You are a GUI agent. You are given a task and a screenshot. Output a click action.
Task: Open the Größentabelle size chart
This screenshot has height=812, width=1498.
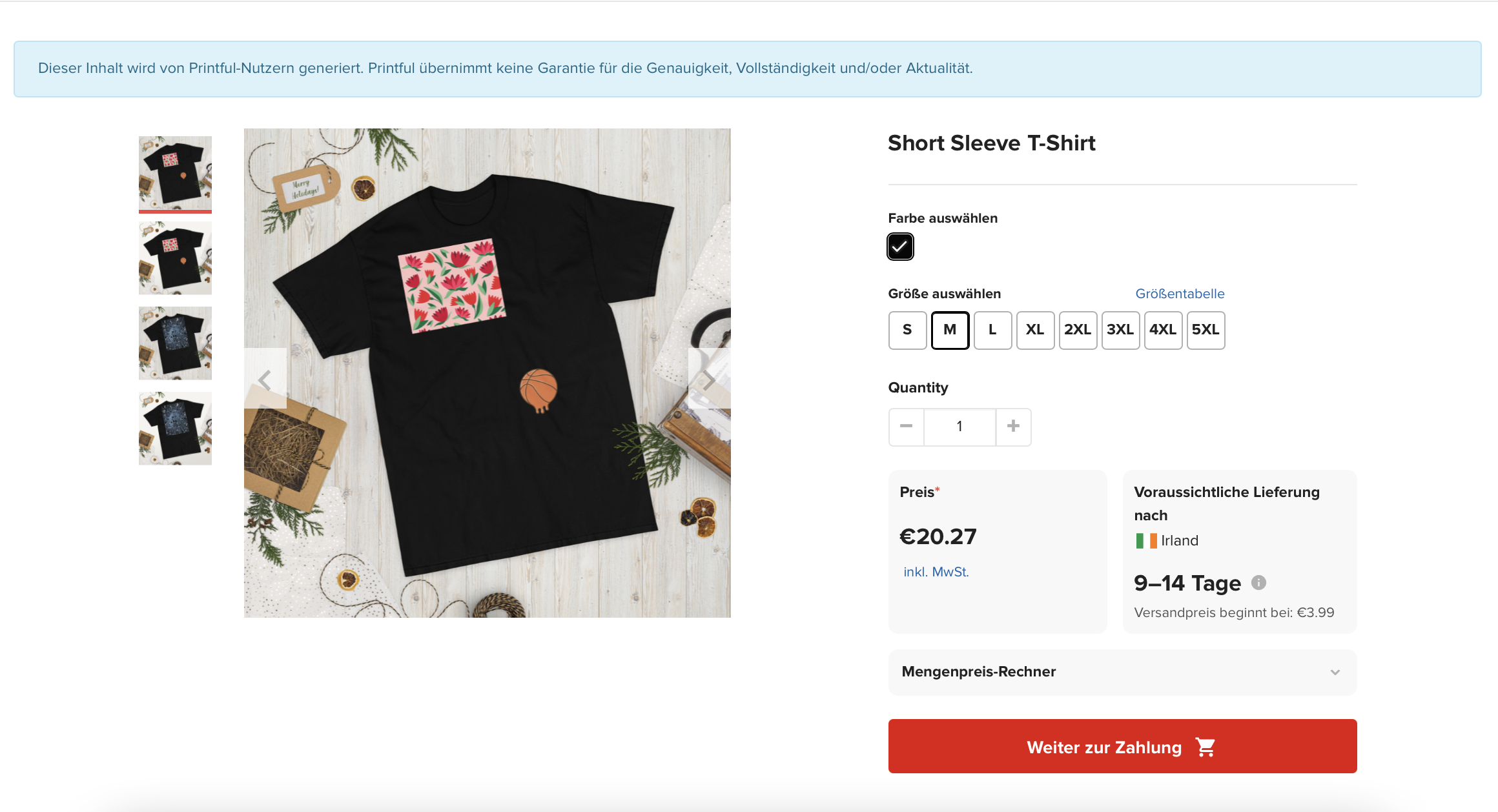(x=1180, y=294)
